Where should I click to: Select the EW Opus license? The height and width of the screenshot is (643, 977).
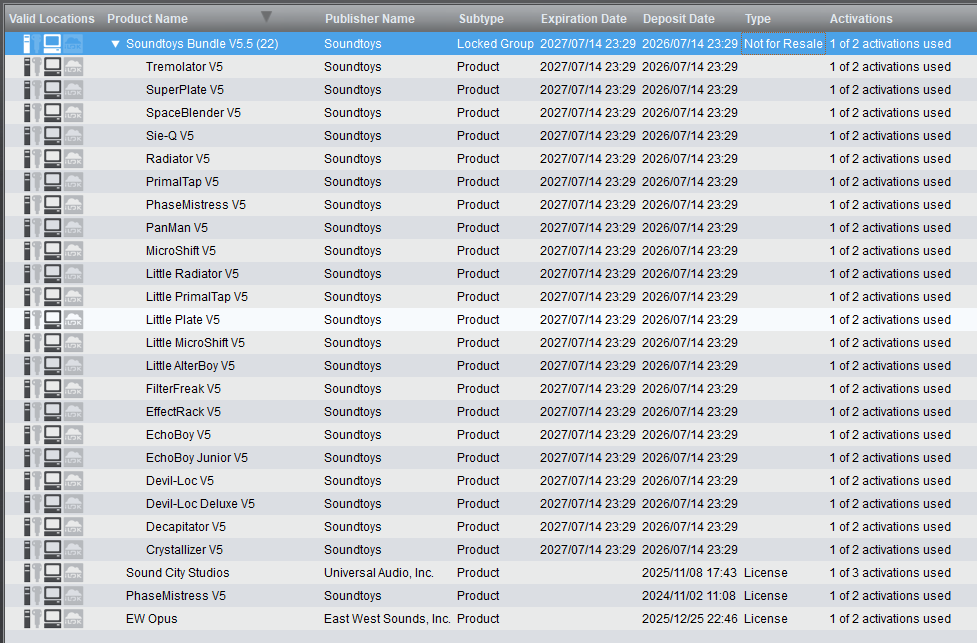[491, 620]
